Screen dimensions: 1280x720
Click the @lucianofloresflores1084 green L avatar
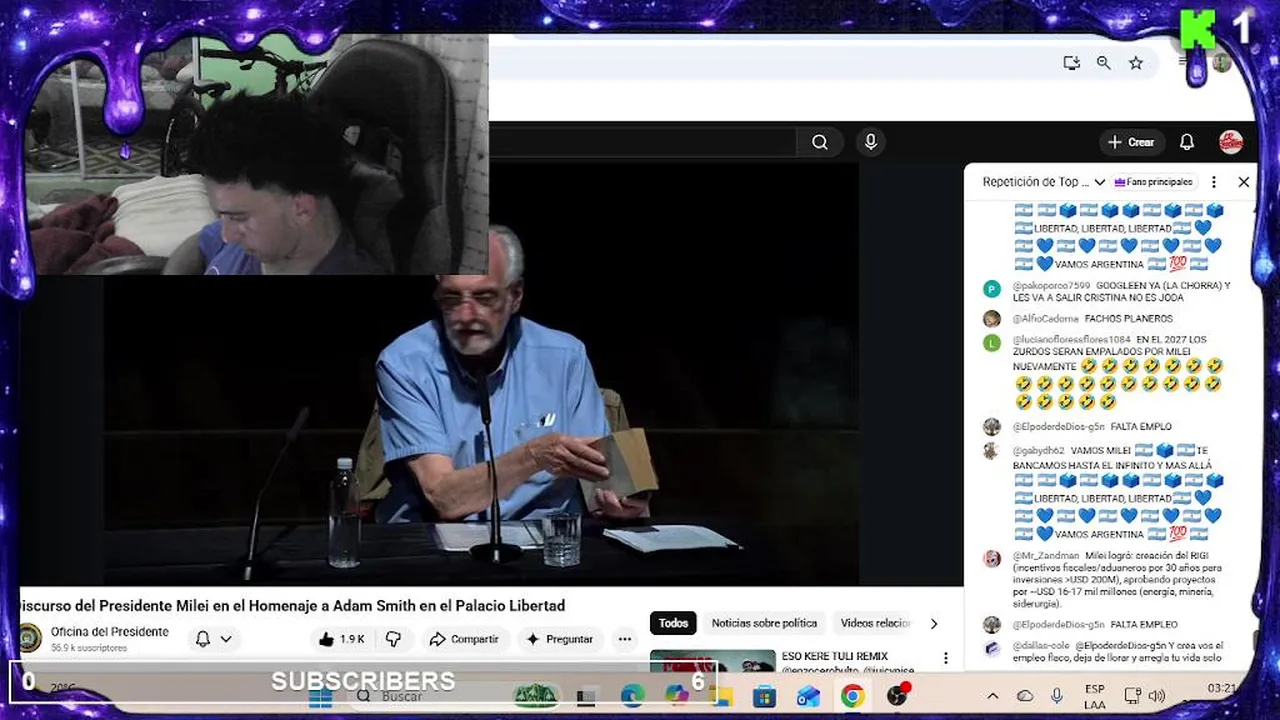tap(992, 343)
